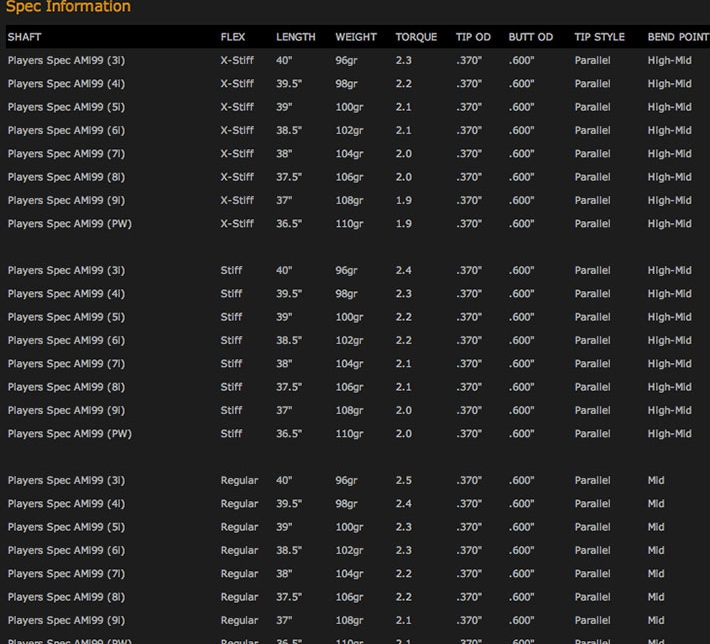Click 110gr weight in X-Stiff PW row
Viewport: 710px width, 644px height.
click(349, 224)
